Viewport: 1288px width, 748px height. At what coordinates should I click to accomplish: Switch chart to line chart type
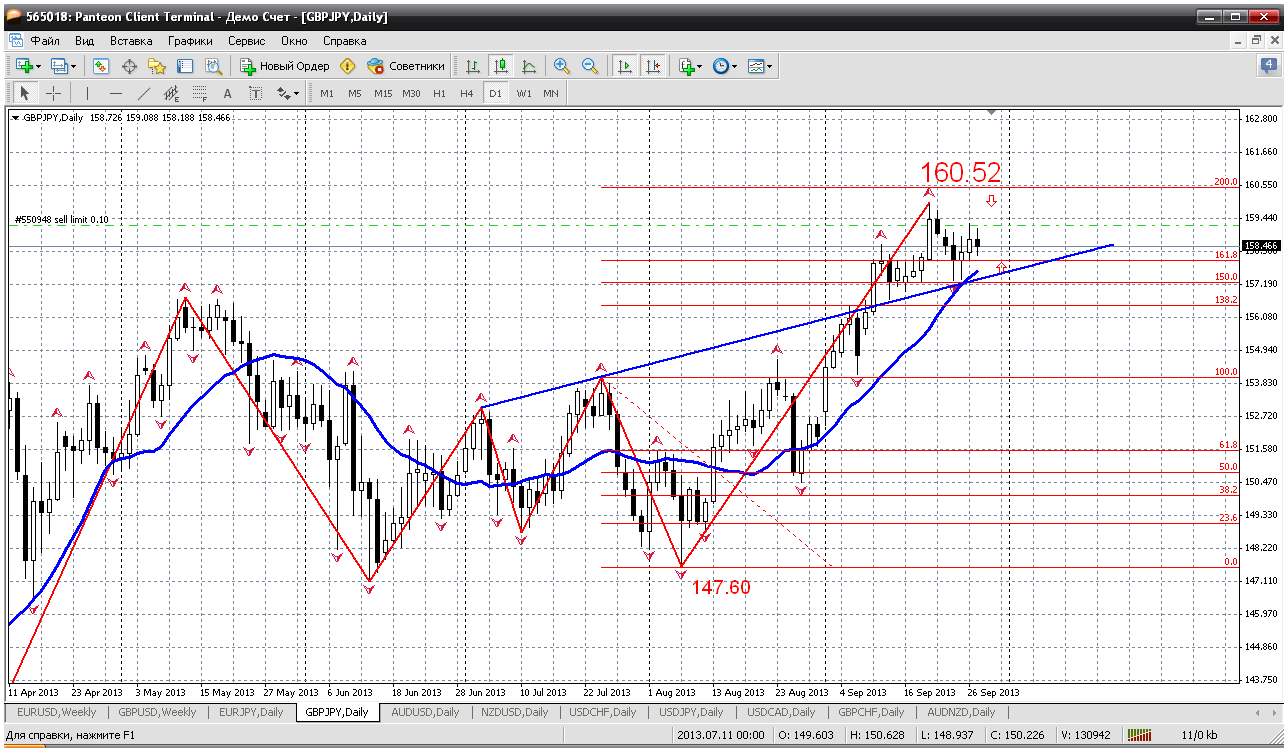point(529,66)
